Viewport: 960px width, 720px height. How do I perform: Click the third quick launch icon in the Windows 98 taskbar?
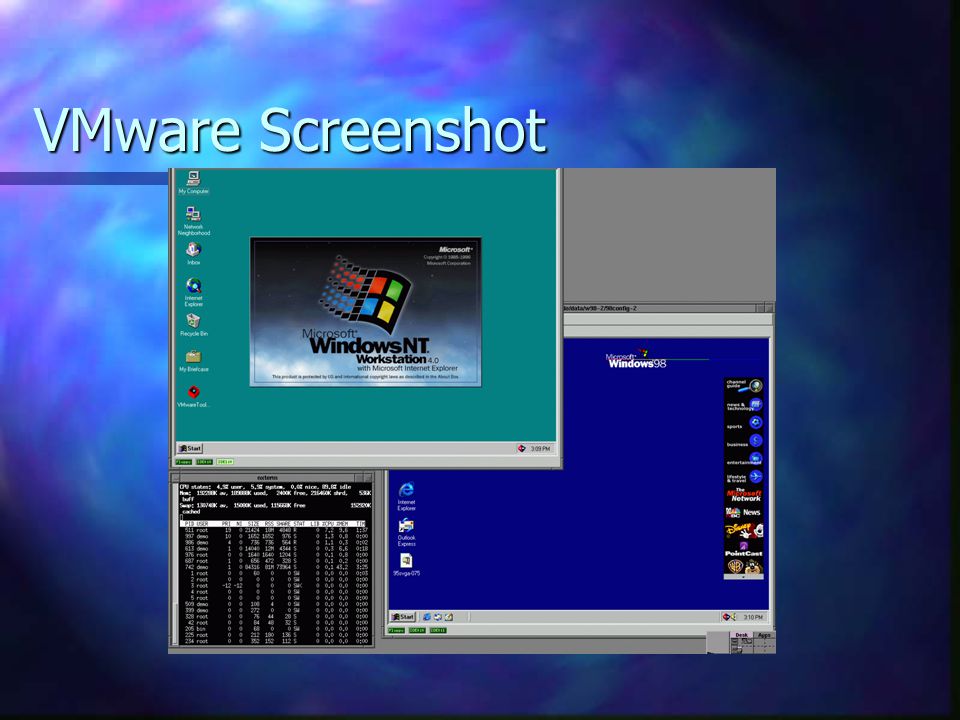(x=449, y=617)
